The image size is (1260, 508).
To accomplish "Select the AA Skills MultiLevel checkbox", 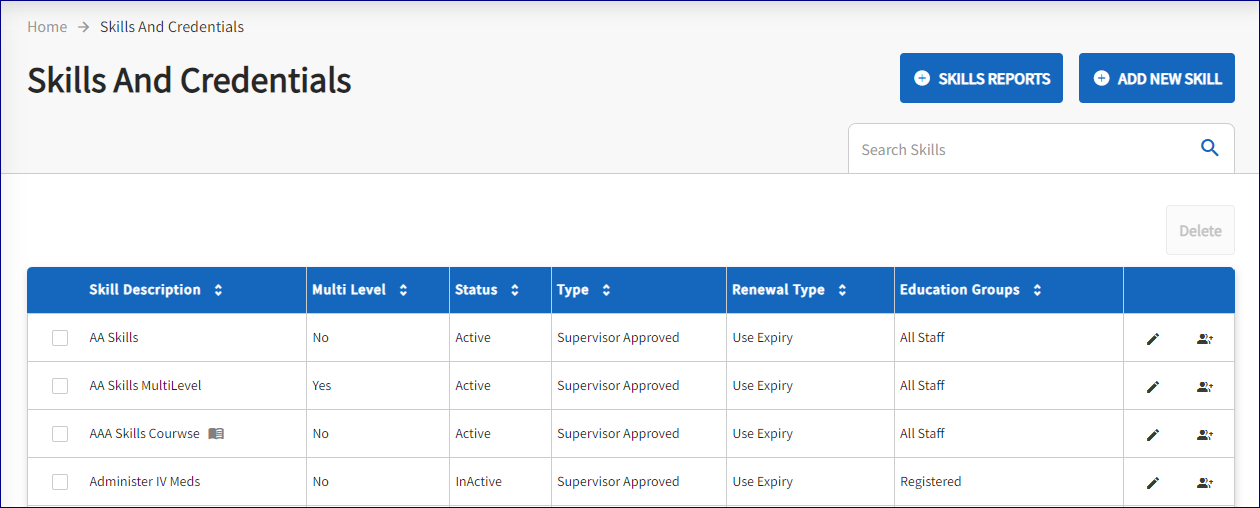I will point(60,386).
